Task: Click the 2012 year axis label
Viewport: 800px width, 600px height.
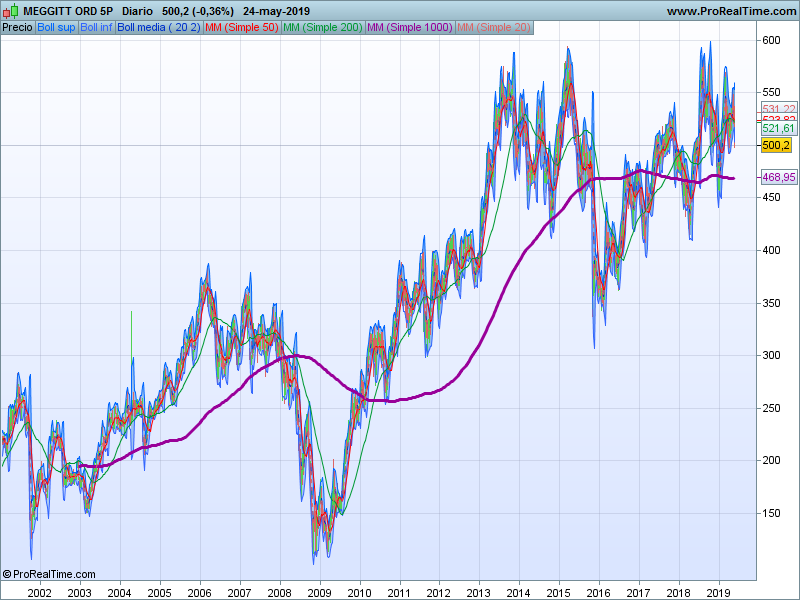Action: [x=439, y=593]
